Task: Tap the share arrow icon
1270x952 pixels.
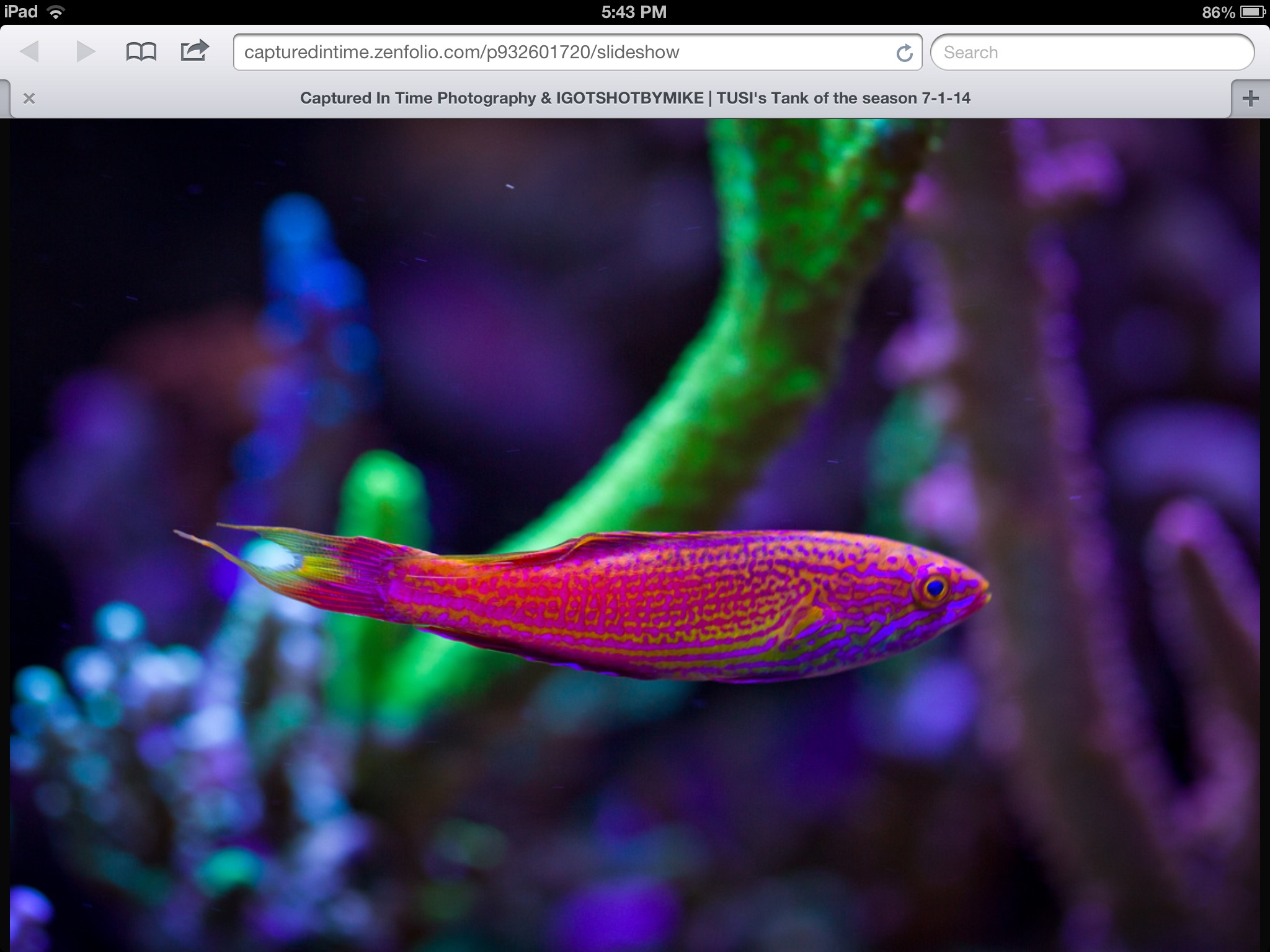Action: [195, 50]
